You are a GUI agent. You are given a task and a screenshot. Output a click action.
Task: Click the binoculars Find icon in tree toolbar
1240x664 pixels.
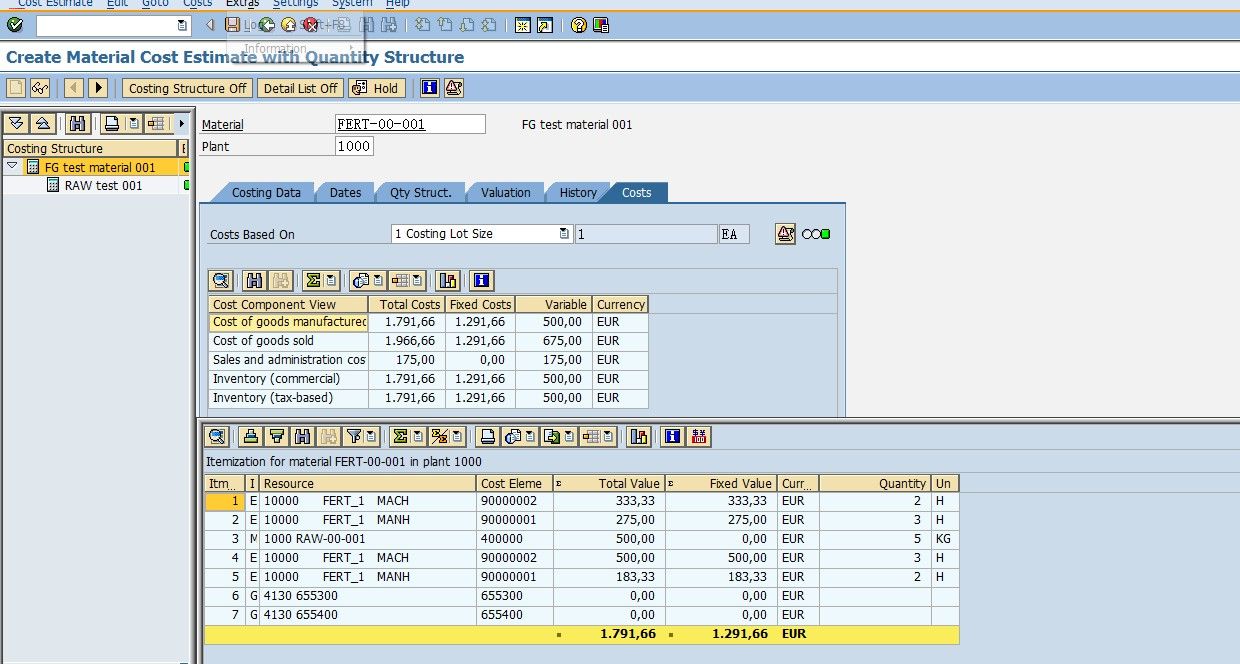78,124
